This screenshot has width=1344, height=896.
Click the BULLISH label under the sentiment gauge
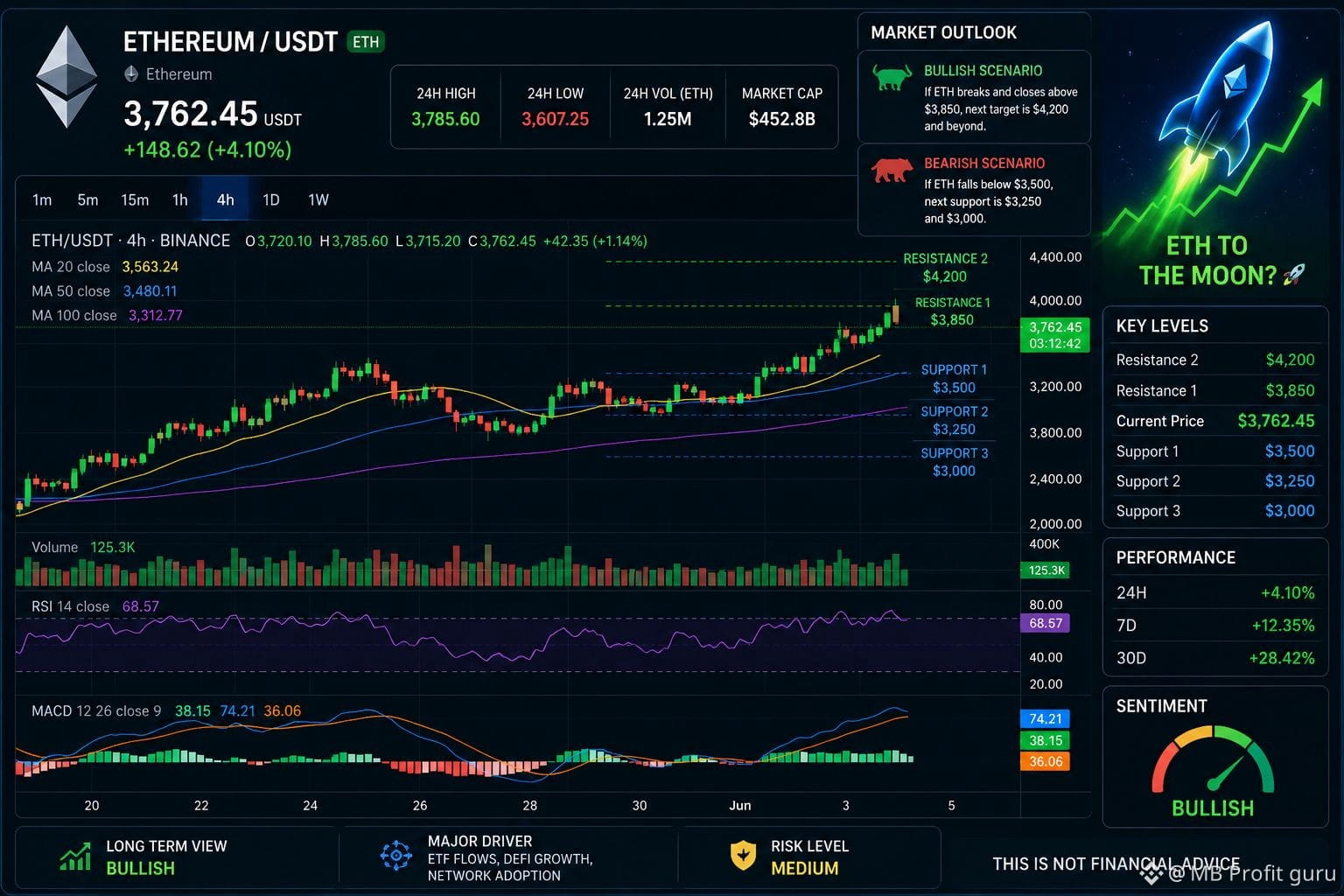1213,808
